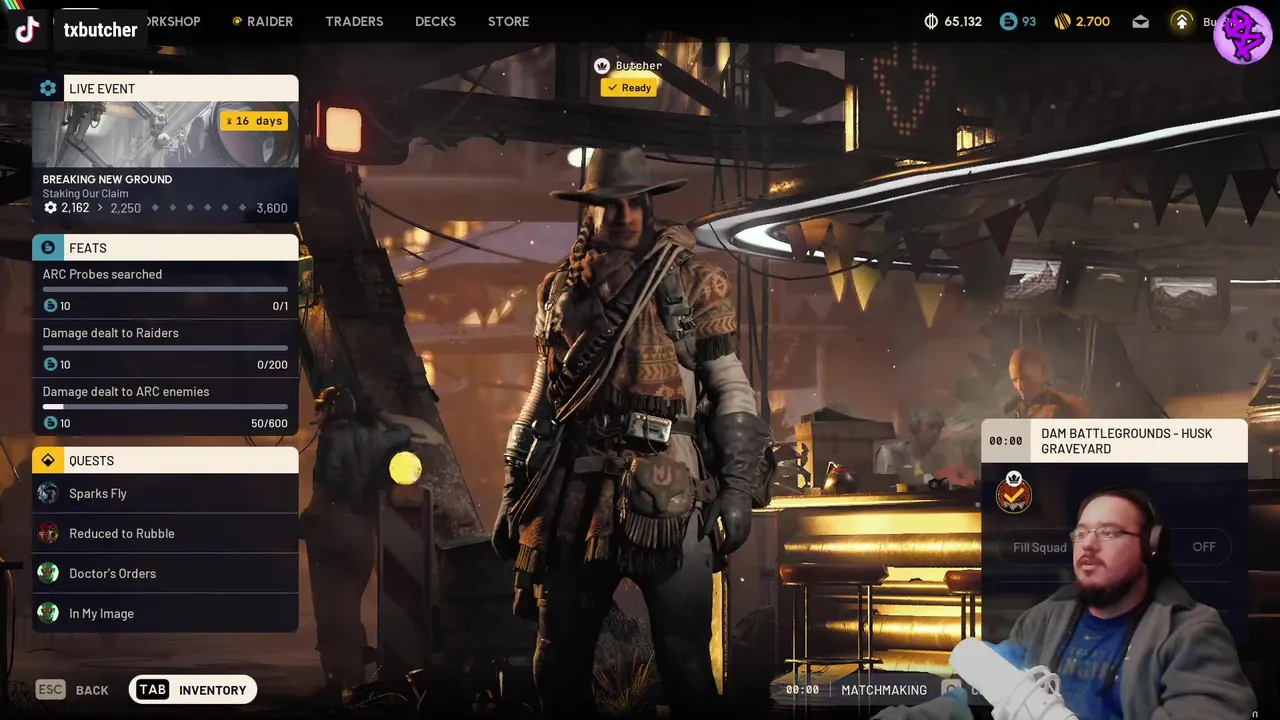Click the 'BREAKING NEW GROUND' title
The width and height of the screenshot is (1280, 720).
(x=107, y=179)
